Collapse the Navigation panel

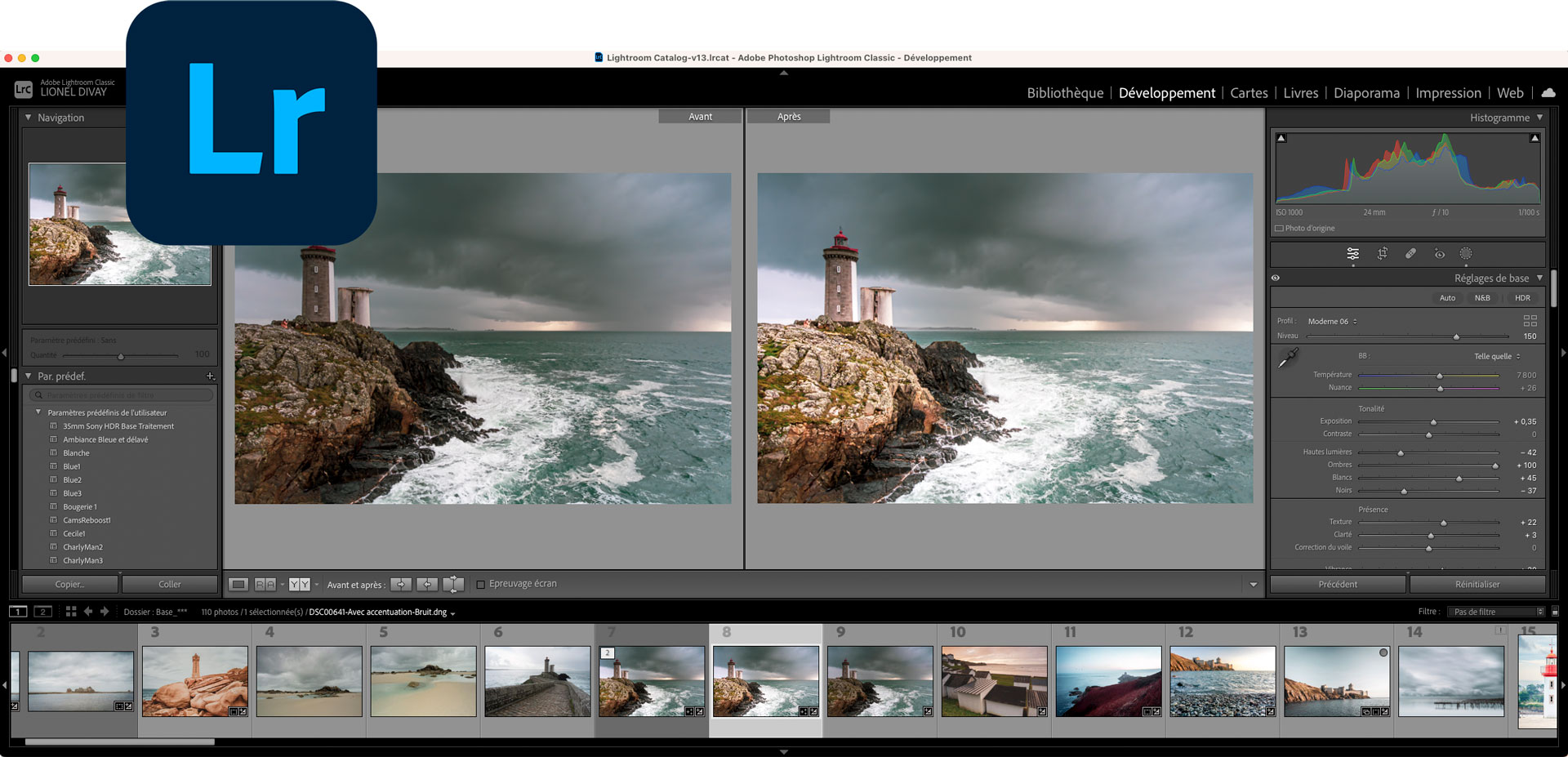(x=29, y=118)
